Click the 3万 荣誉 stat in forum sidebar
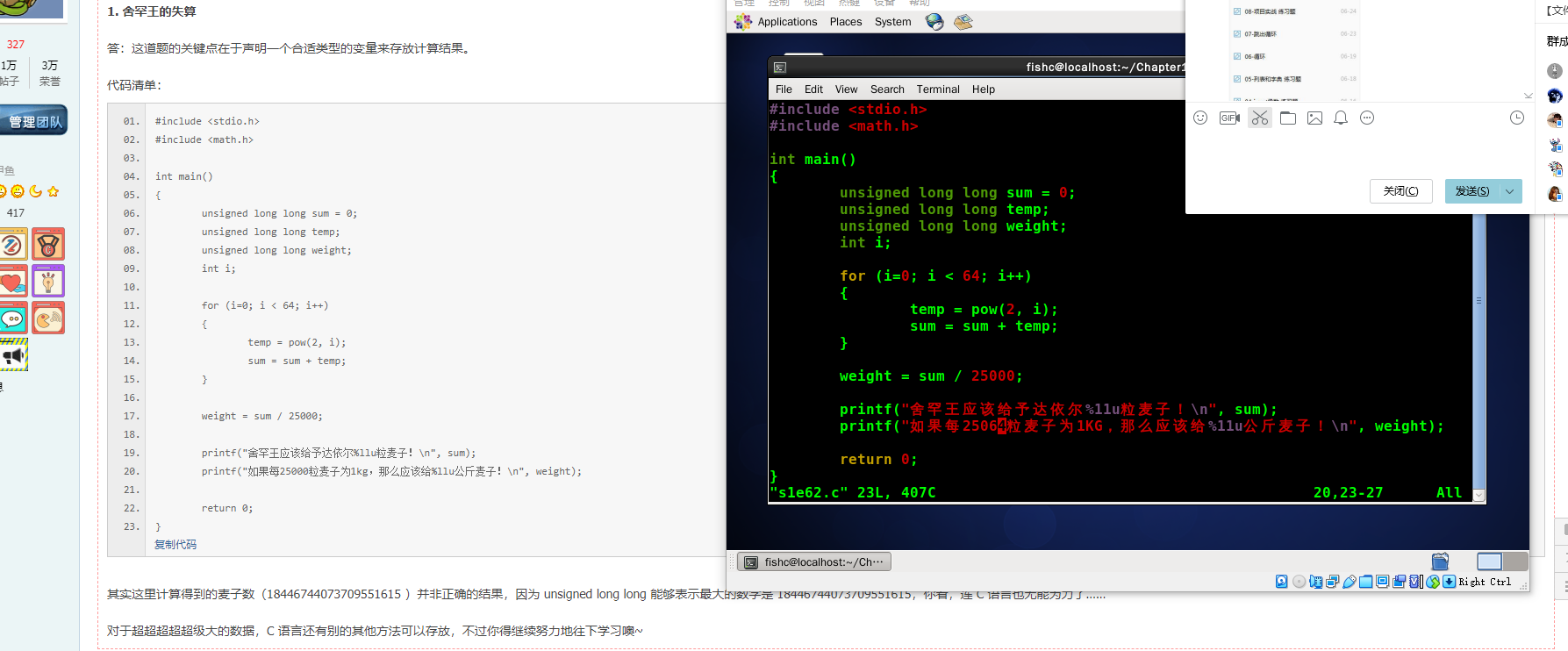The height and width of the screenshot is (651, 1568). (x=50, y=73)
